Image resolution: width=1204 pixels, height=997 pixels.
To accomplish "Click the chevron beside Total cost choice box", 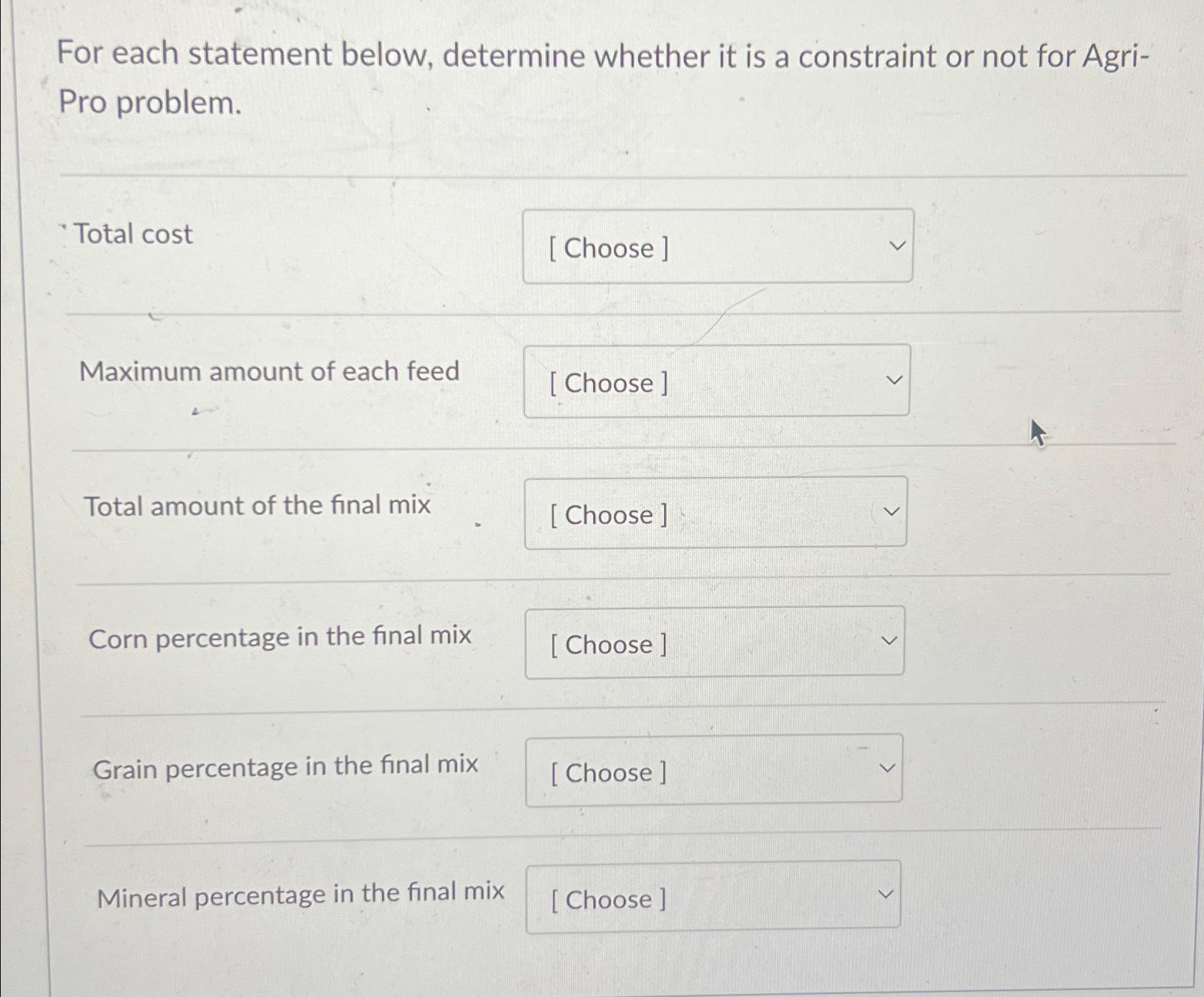I will pyautogui.click(x=896, y=245).
